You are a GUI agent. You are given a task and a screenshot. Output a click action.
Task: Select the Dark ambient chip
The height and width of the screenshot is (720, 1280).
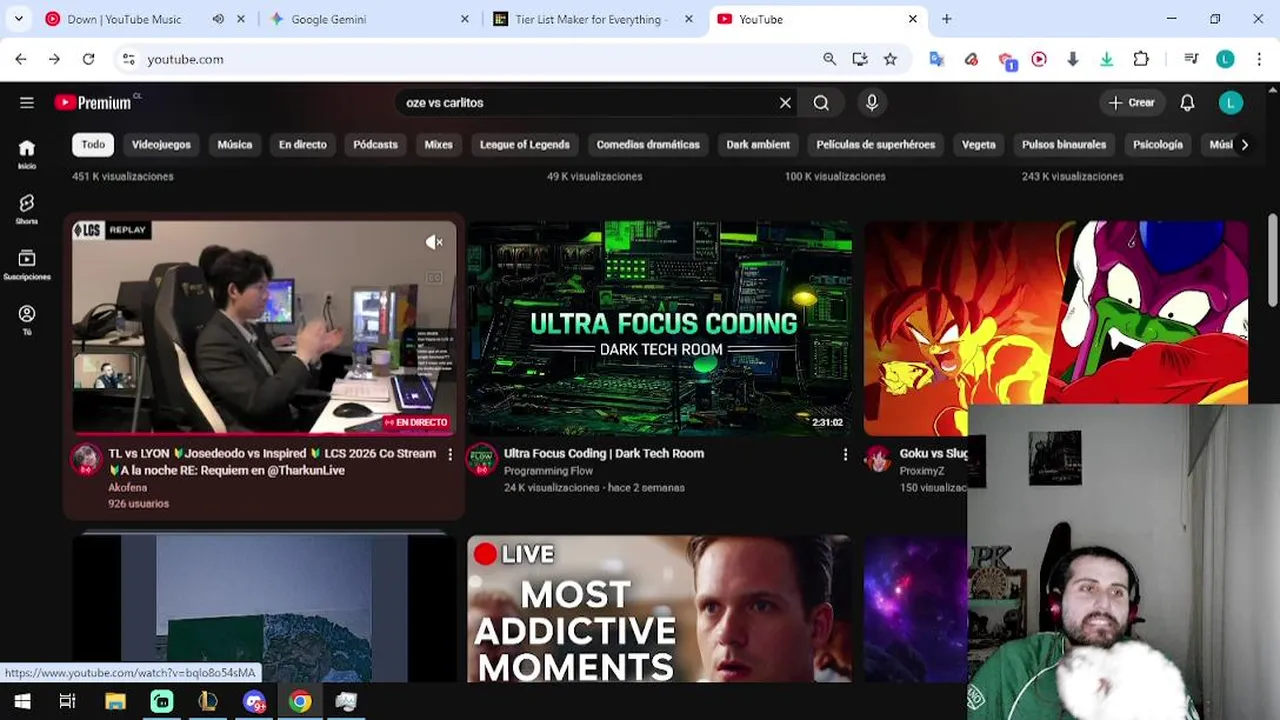(x=758, y=144)
